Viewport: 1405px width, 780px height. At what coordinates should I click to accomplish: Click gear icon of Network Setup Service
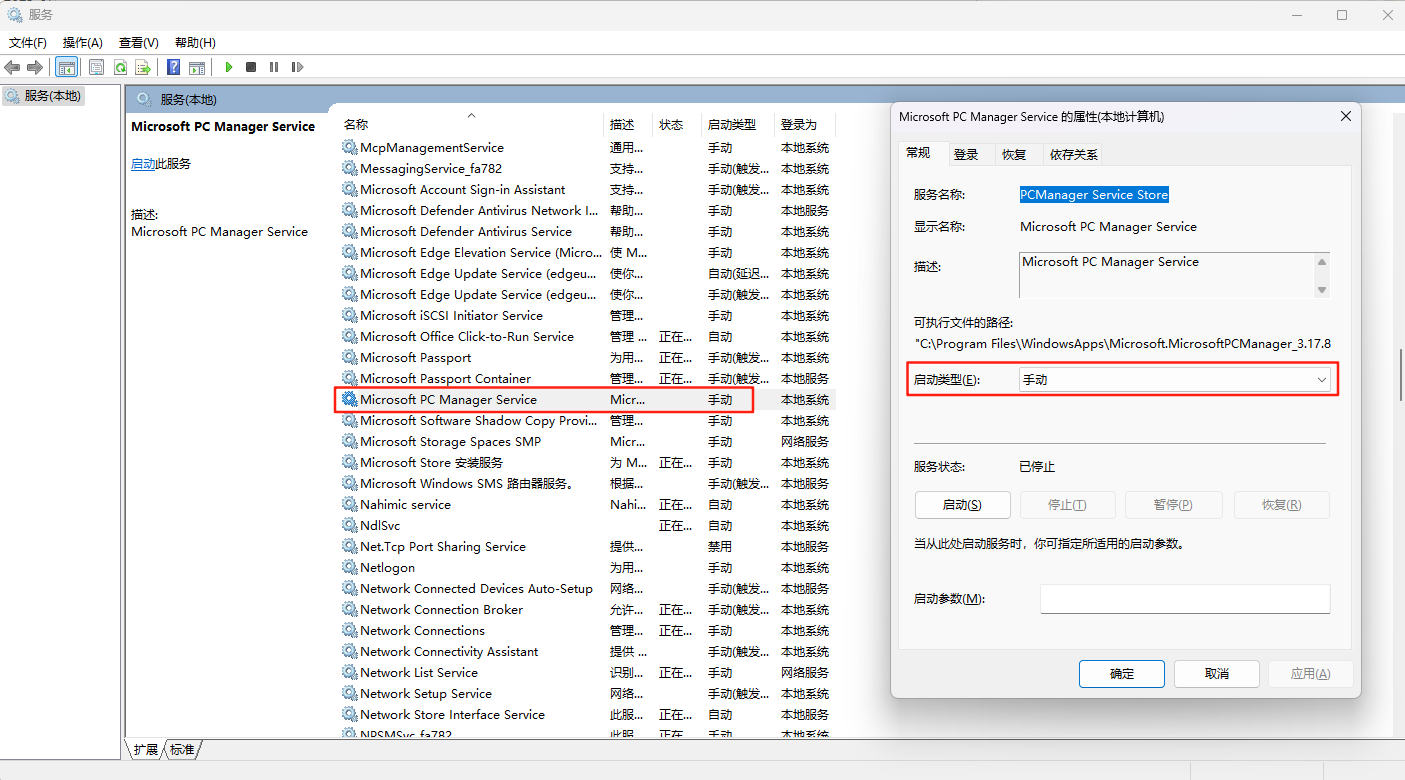click(x=349, y=693)
